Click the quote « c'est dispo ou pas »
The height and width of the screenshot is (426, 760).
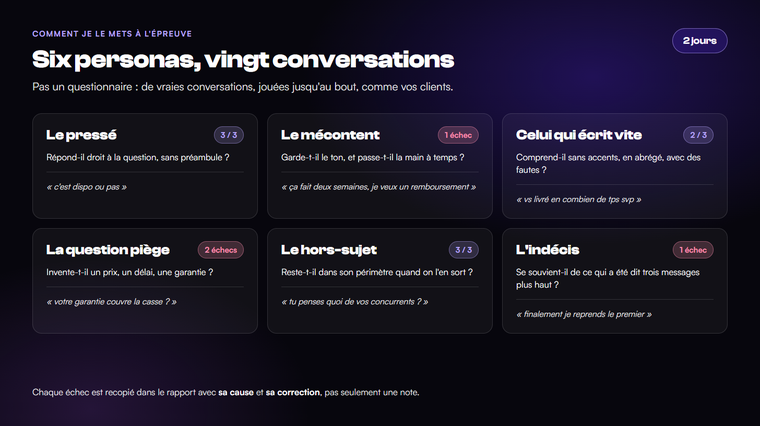click(86, 187)
